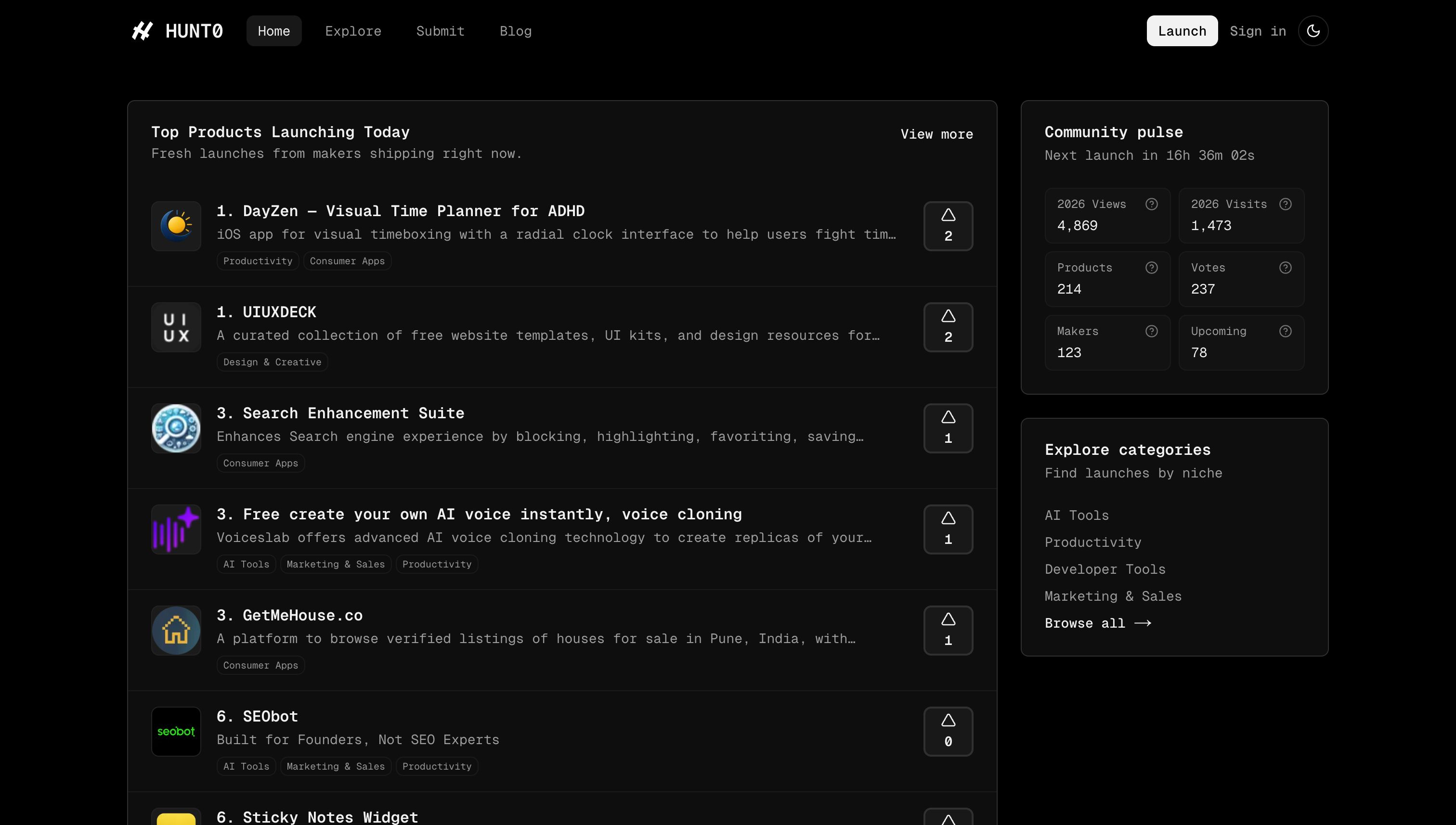This screenshot has width=1456, height=825.
Task: Click the Launch button
Action: click(1182, 31)
